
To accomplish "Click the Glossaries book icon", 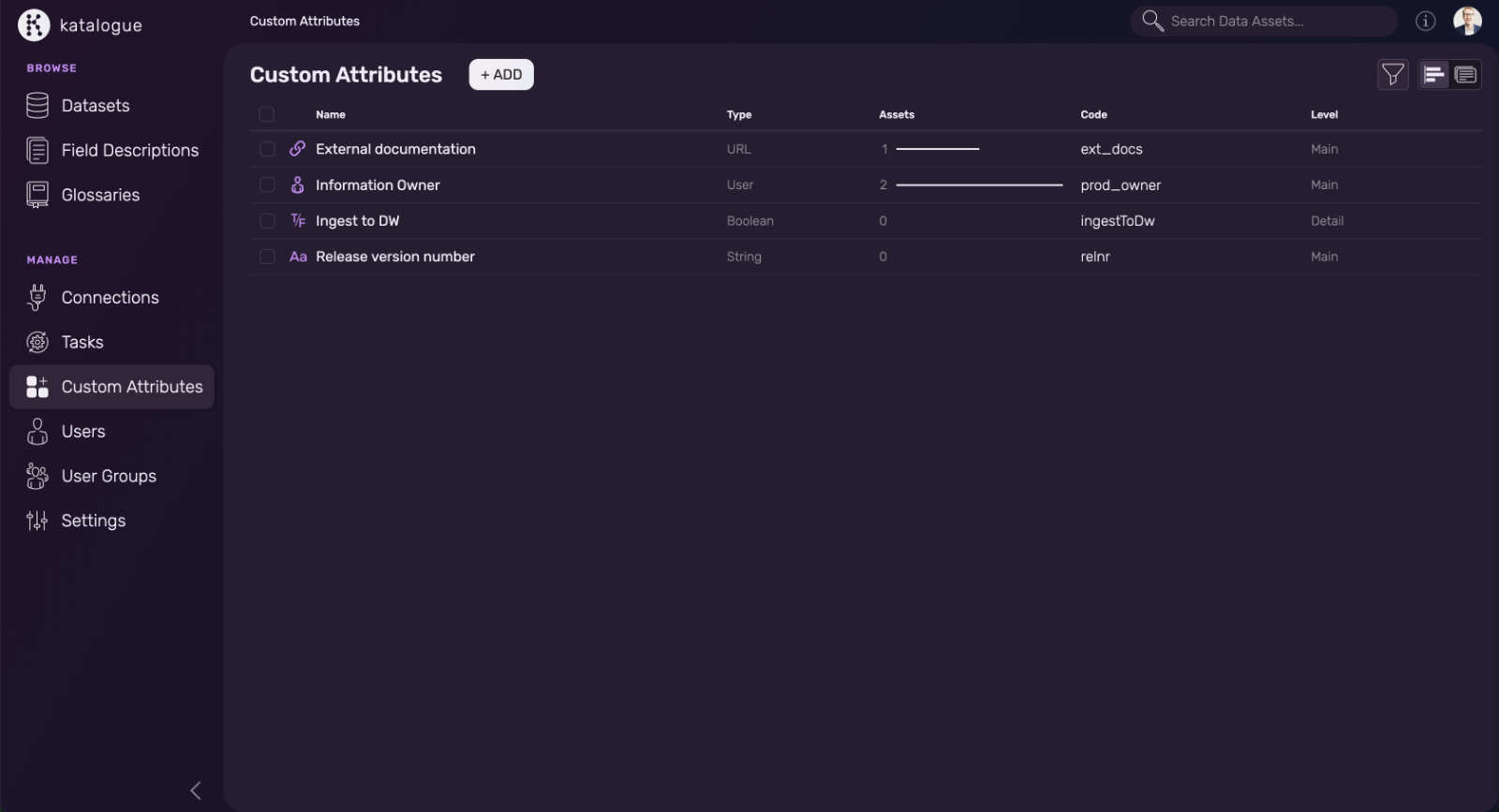I will pyautogui.click(x=37, y=195).
